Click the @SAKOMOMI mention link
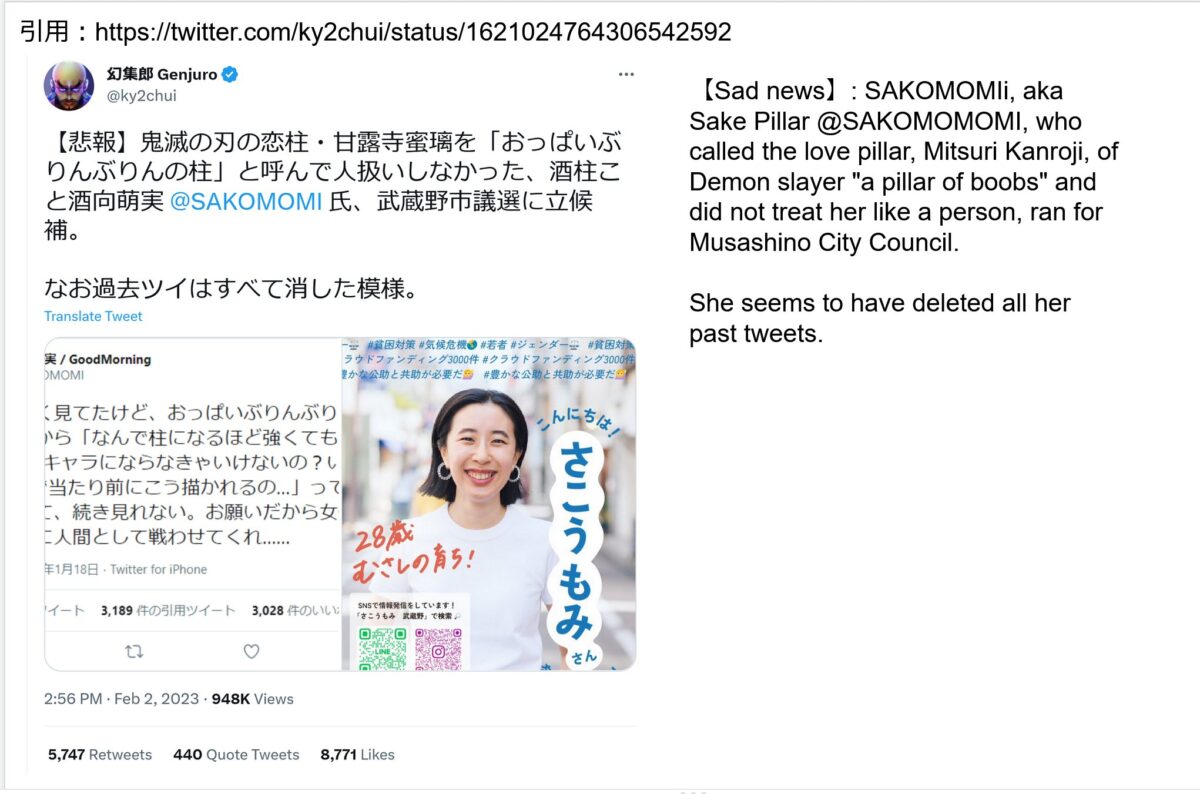This screenshot has height=794, width=1200. [245, 201]
